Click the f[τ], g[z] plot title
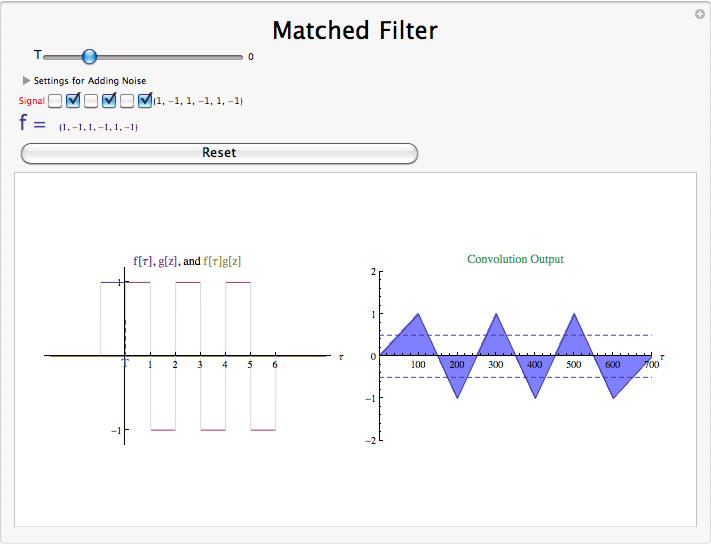The width and height of the screenshot is (711, 546). point(187,261)
